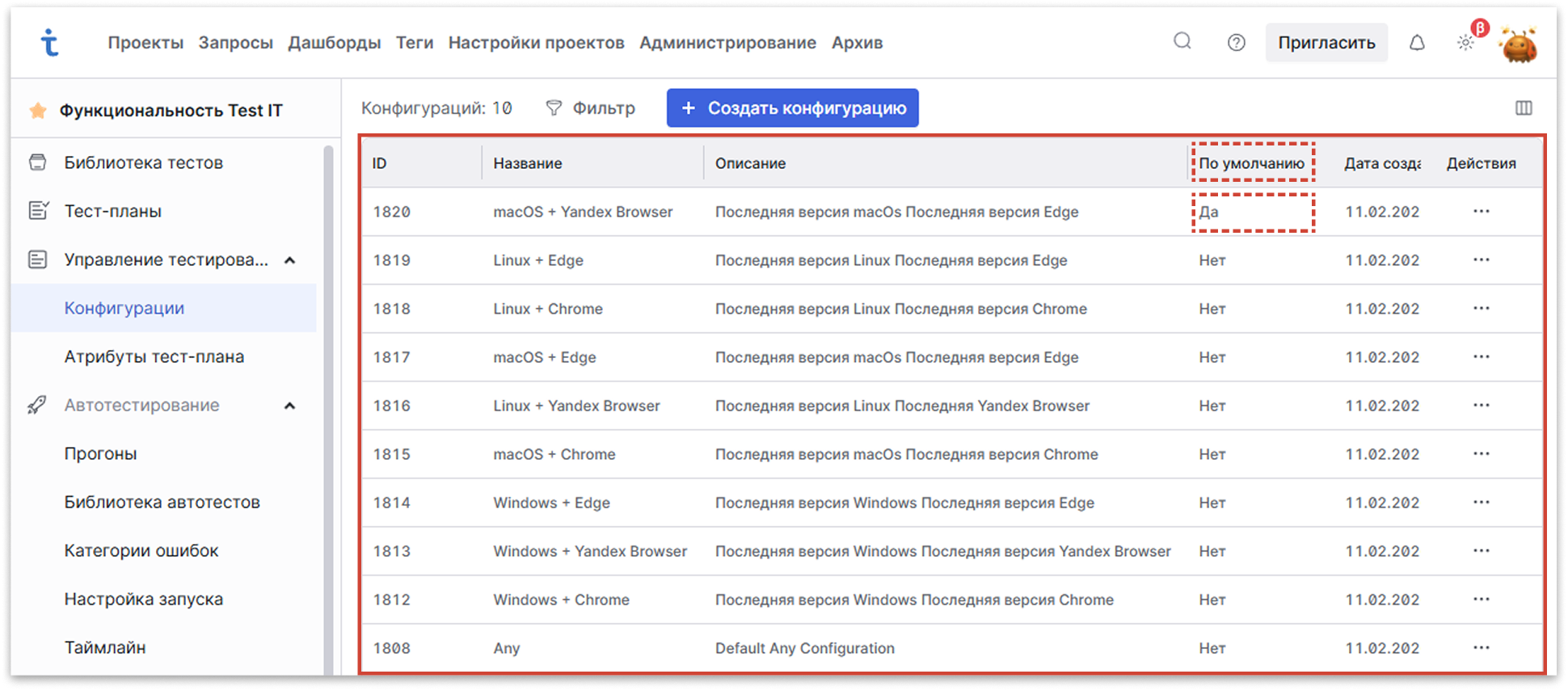
Task: Open column settings icon above table
Action: click(x=1524, y=108)
